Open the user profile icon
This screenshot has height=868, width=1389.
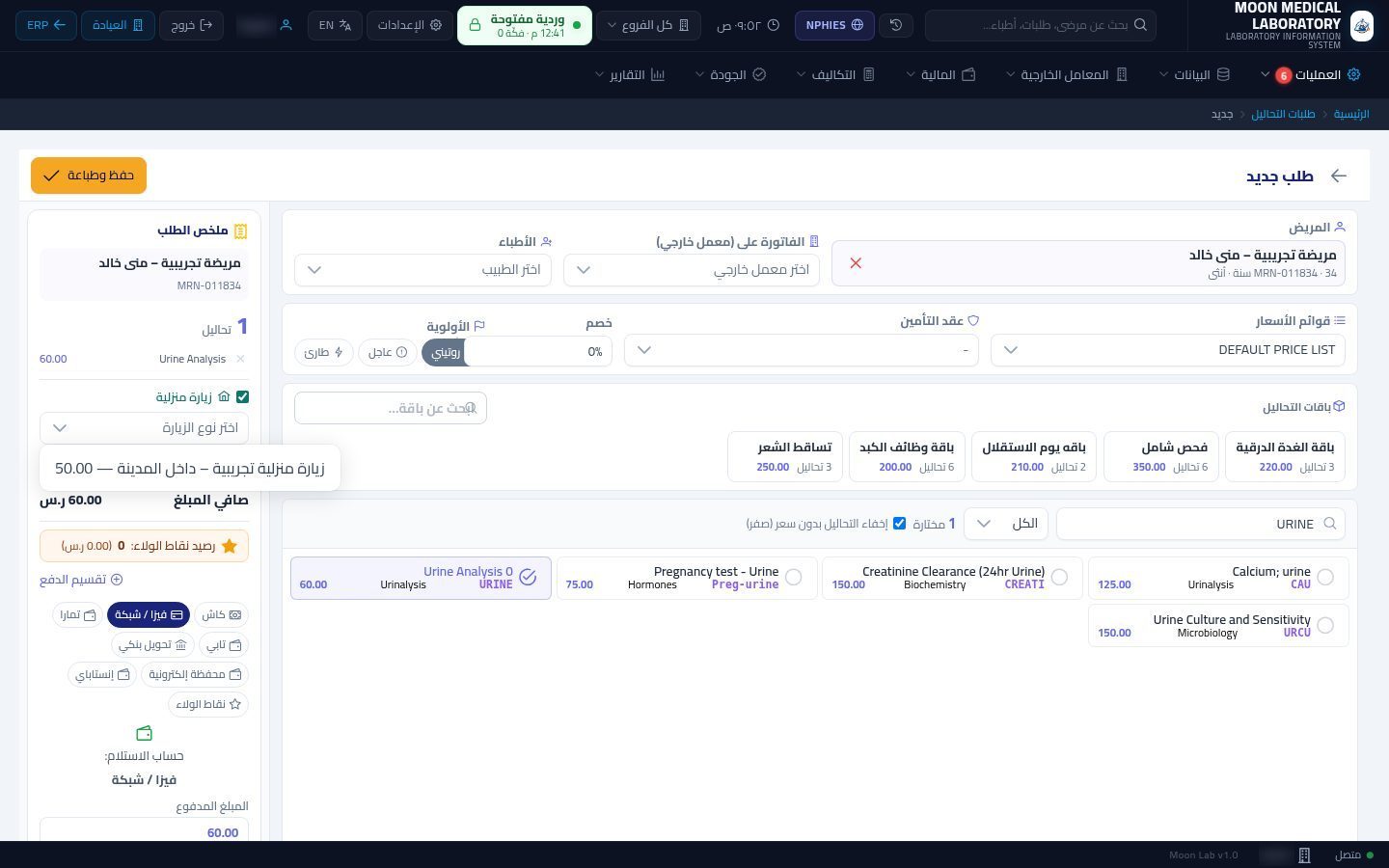pos(286,25)
